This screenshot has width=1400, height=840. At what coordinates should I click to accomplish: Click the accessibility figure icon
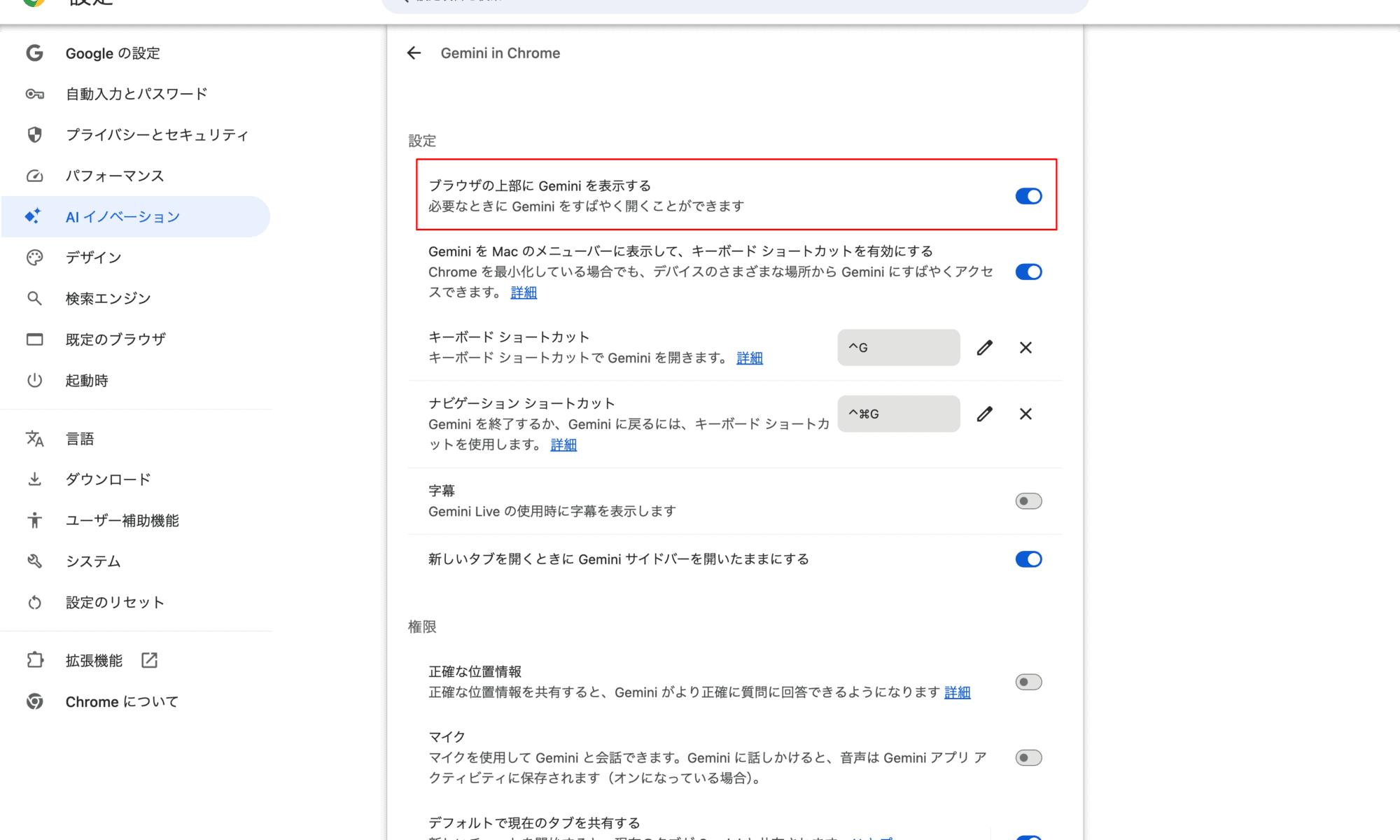pos(34,520)
